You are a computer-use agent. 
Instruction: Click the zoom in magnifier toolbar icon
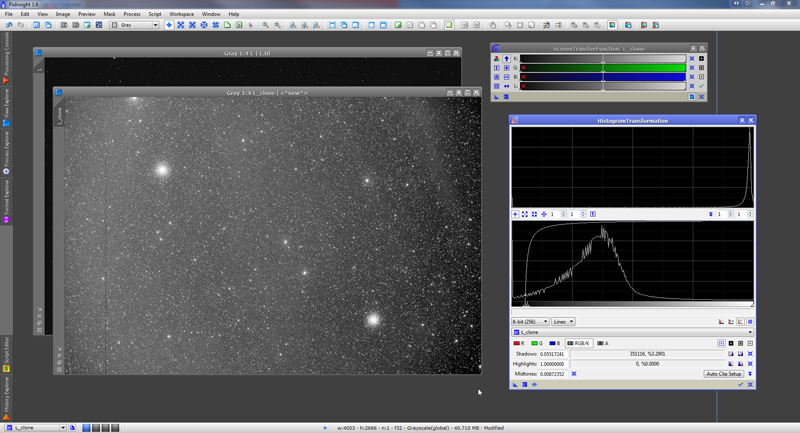[265, 24]
